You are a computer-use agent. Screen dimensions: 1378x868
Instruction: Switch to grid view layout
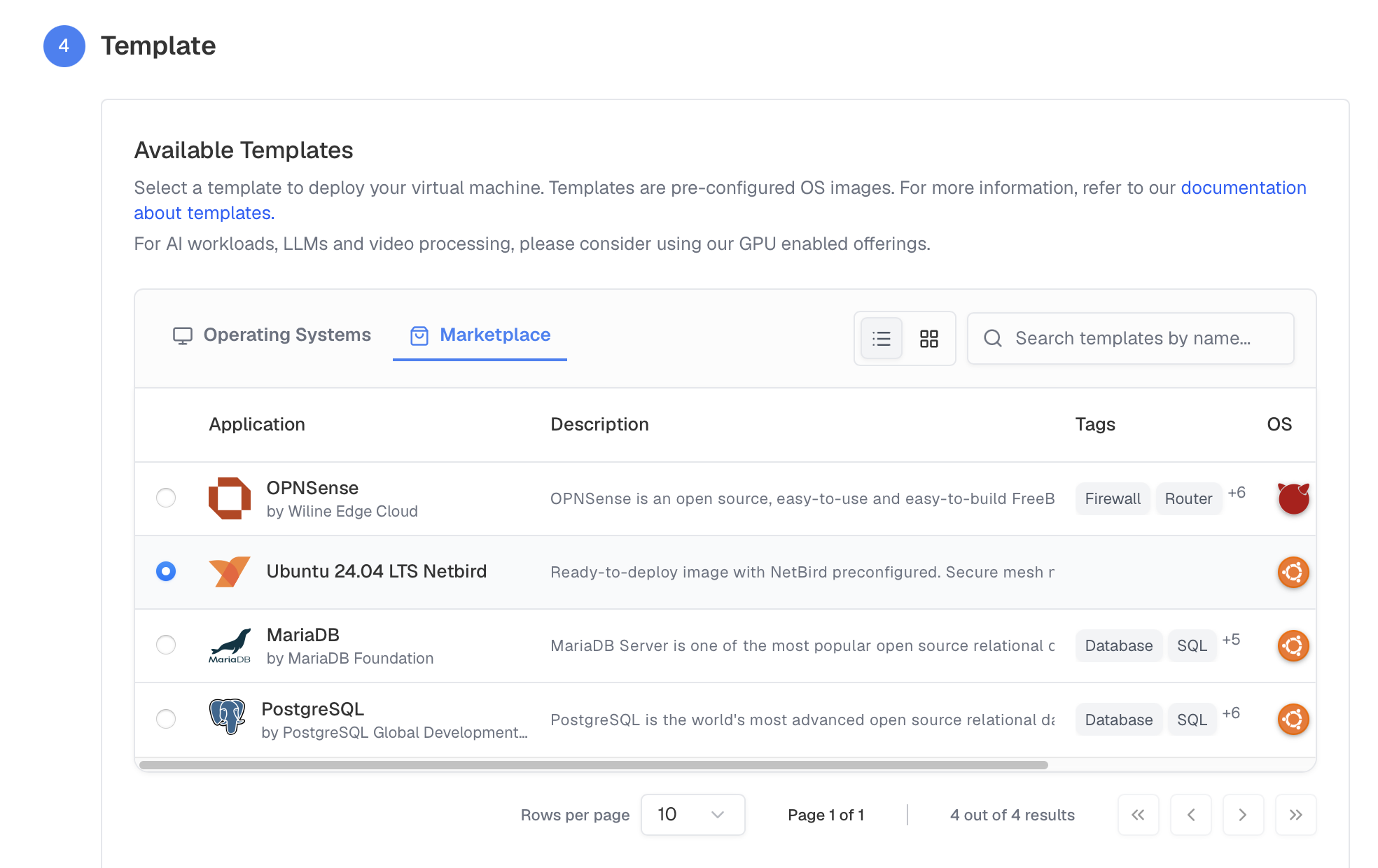(x=929, y=339)
